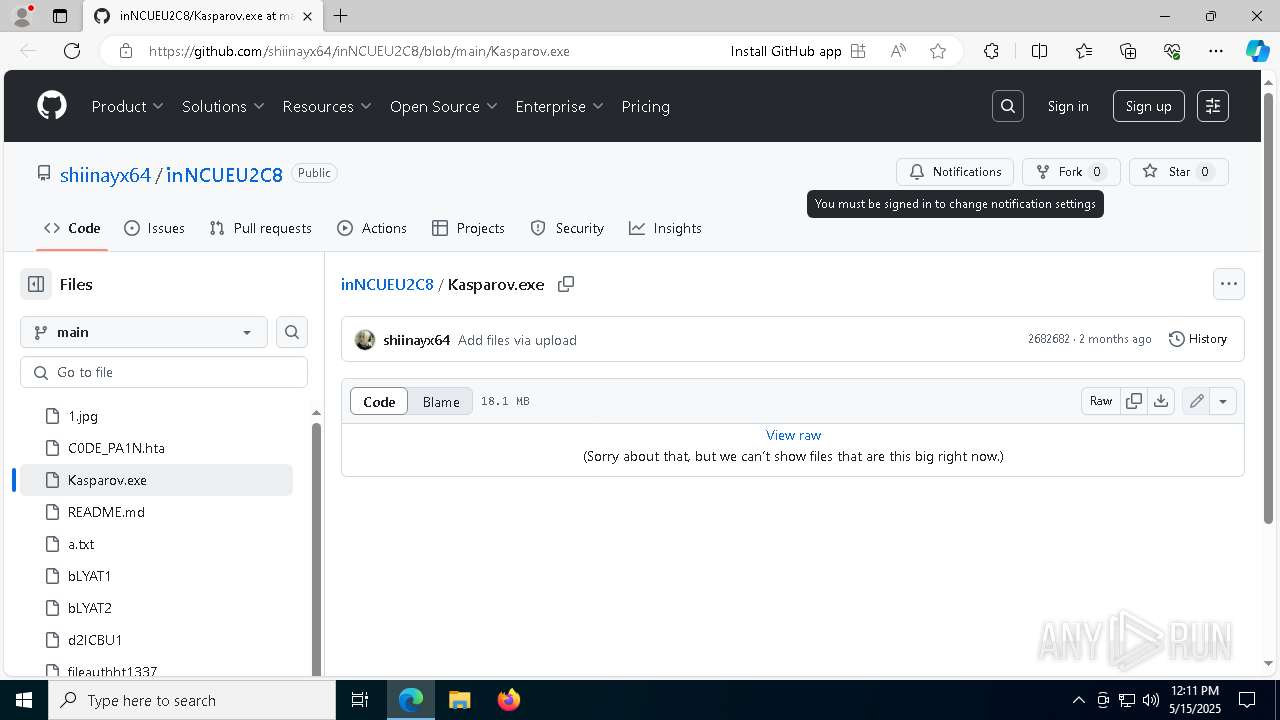Screen dimensions: 1280x720
Task: Open more file actions three-dot button
Action: coord(1229,284)
